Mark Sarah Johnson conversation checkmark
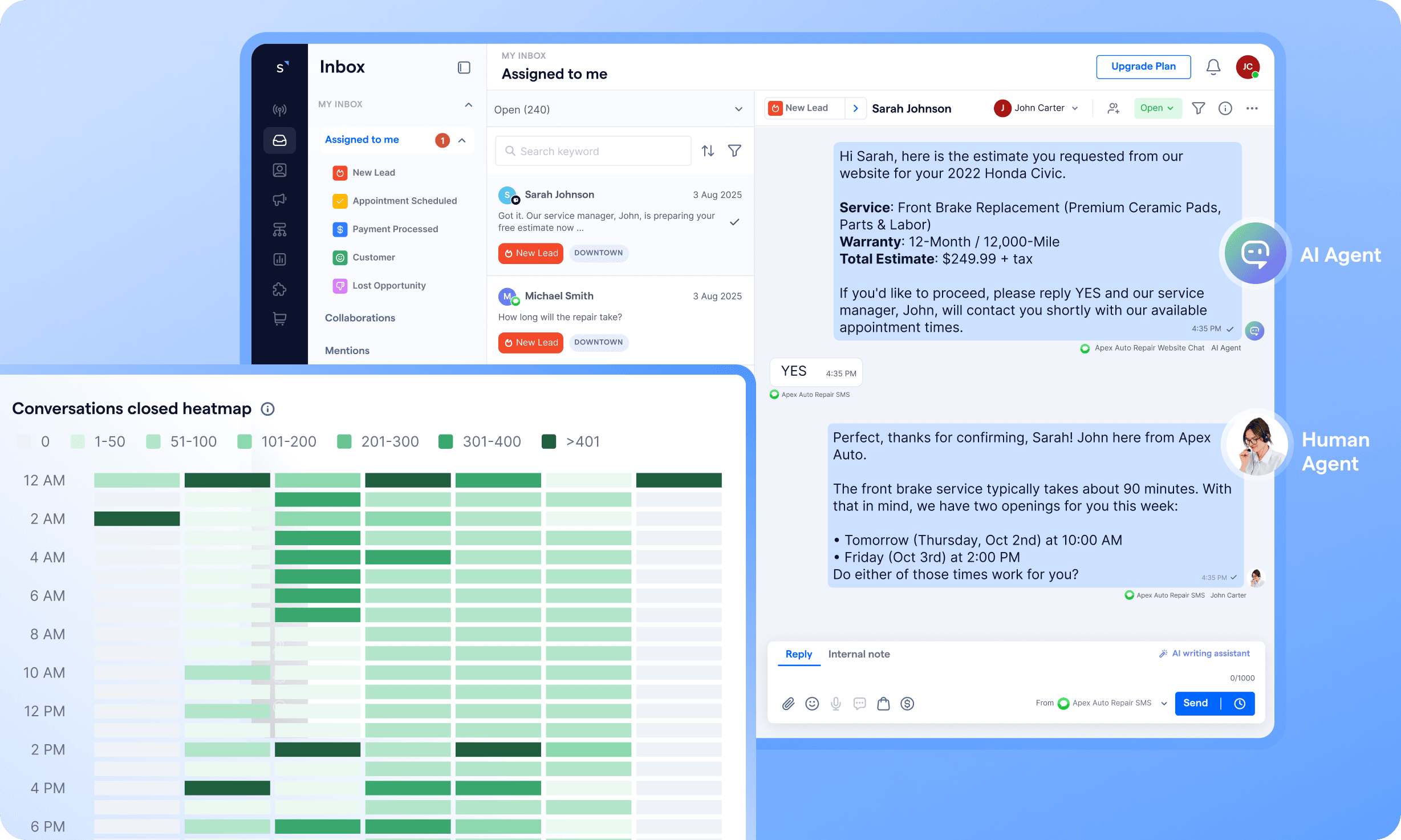The image size is (1401, 840). pos(734,222)
